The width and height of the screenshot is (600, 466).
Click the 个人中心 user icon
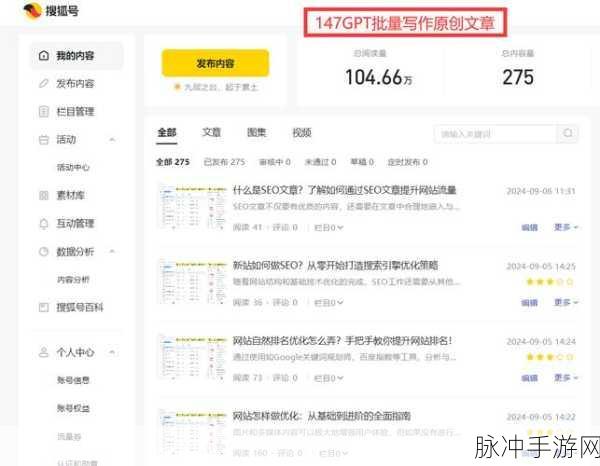point(44,352)
